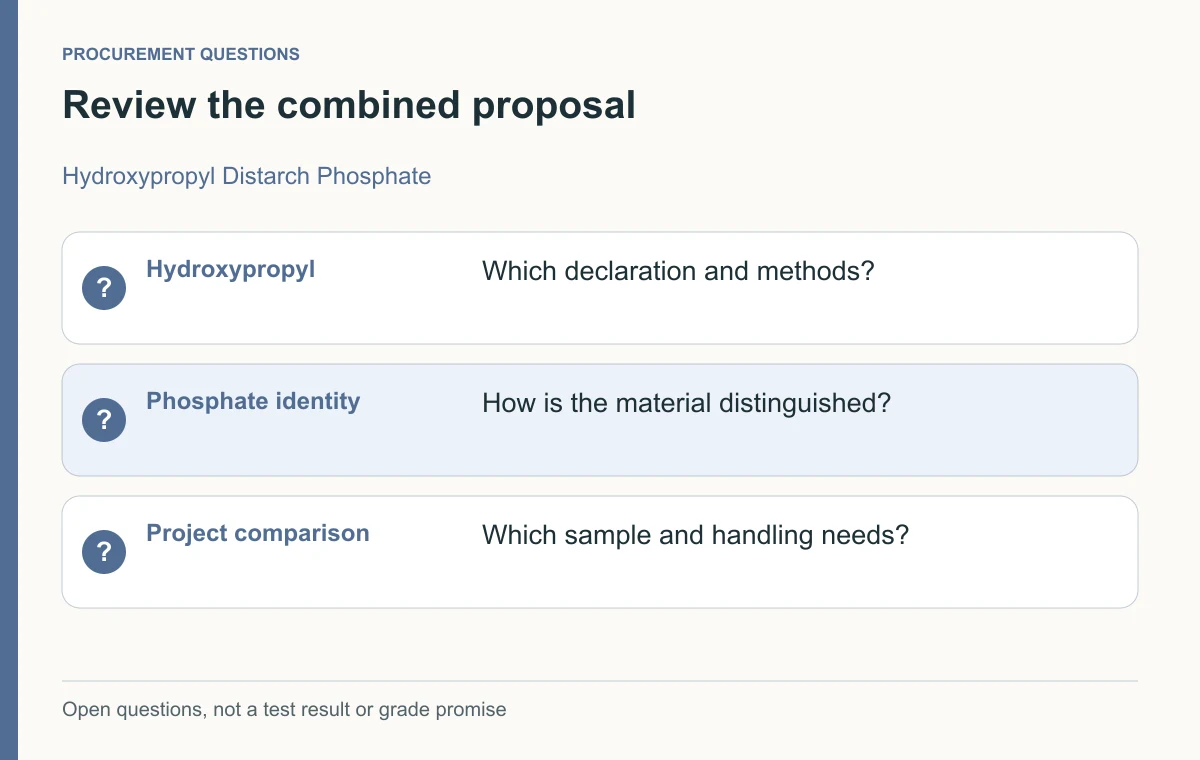Click the question mark icon beside Project comparison
Viewport: 1200px width, 760px height.
[x=104, y=552]
